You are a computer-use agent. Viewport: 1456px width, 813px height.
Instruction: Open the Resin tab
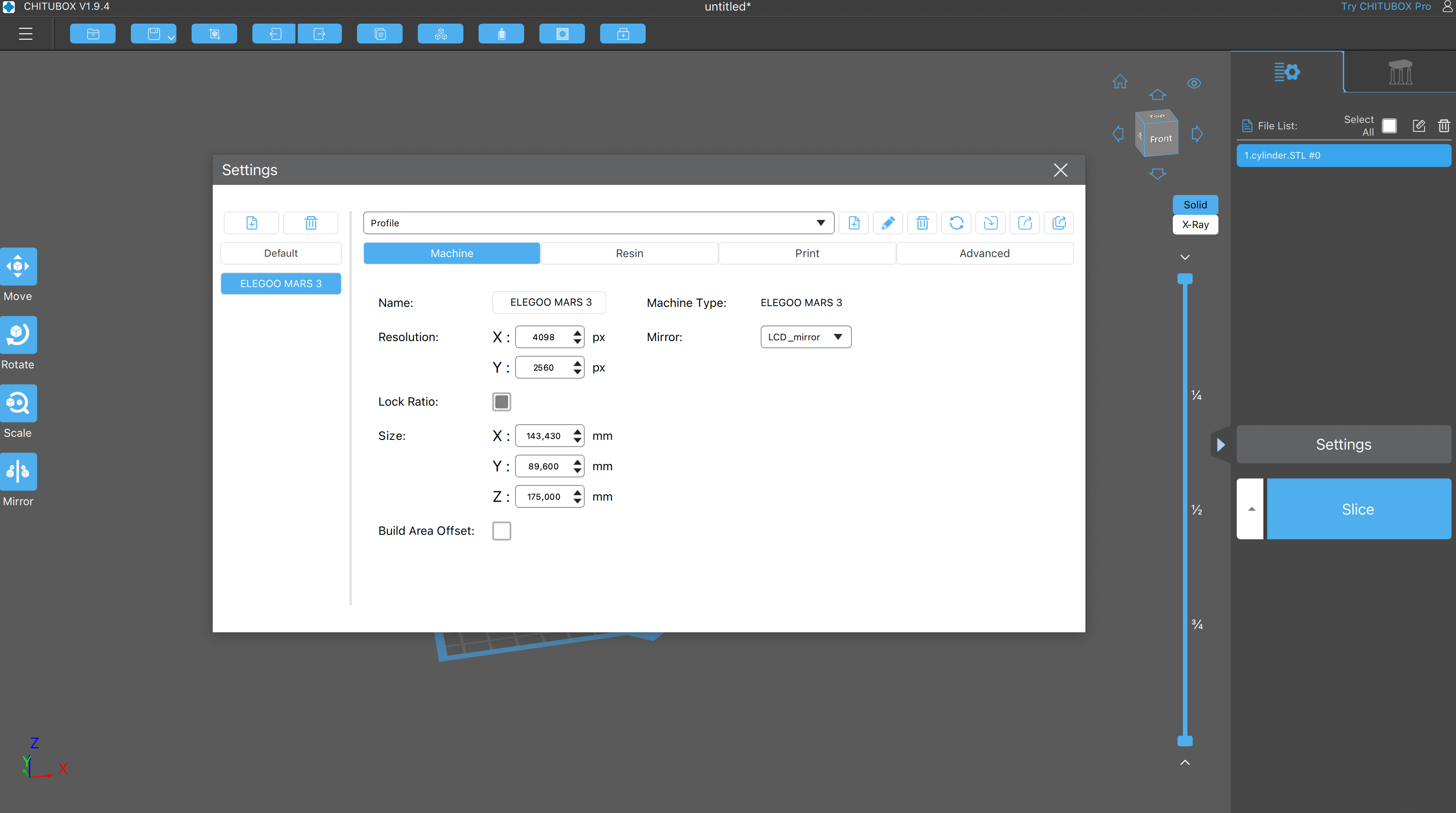pyautogui.click(x=629, y=253)
